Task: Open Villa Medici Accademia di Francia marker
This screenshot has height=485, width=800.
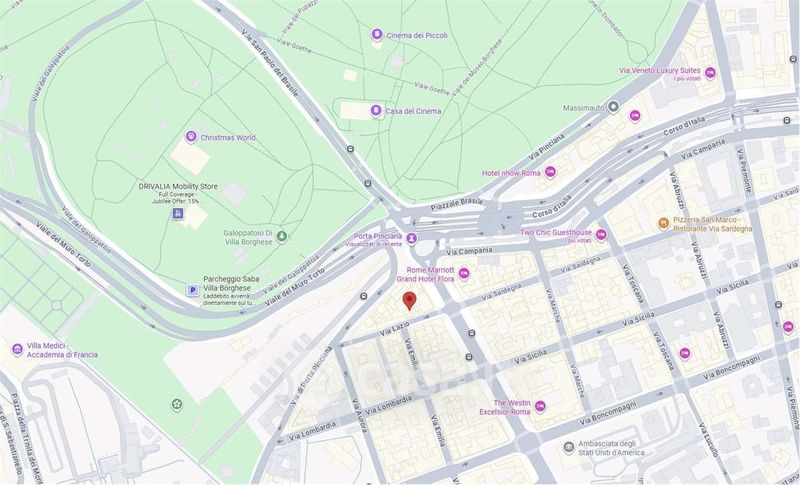Action: 17,349
